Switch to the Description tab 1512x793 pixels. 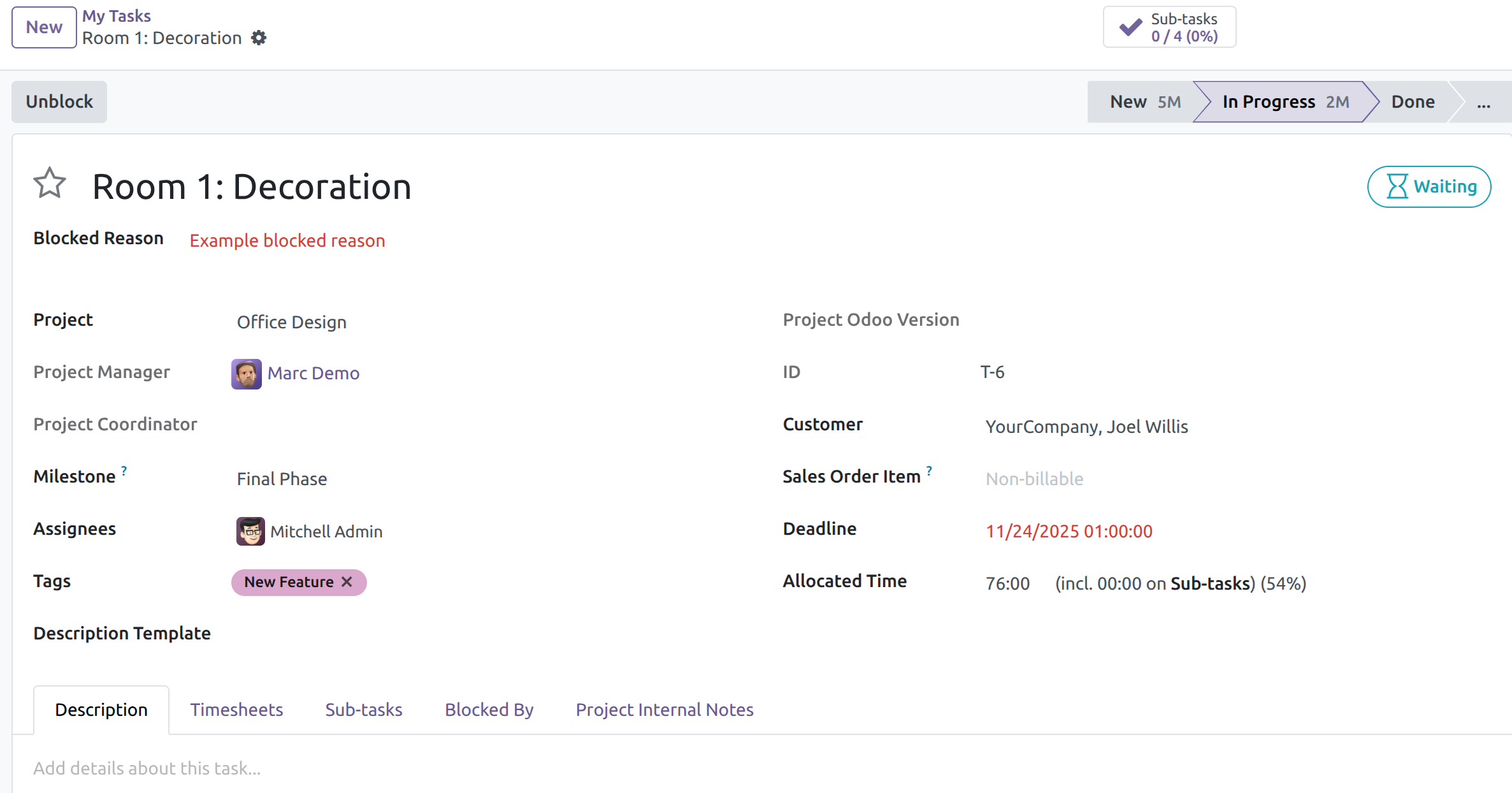coord(101,710)
